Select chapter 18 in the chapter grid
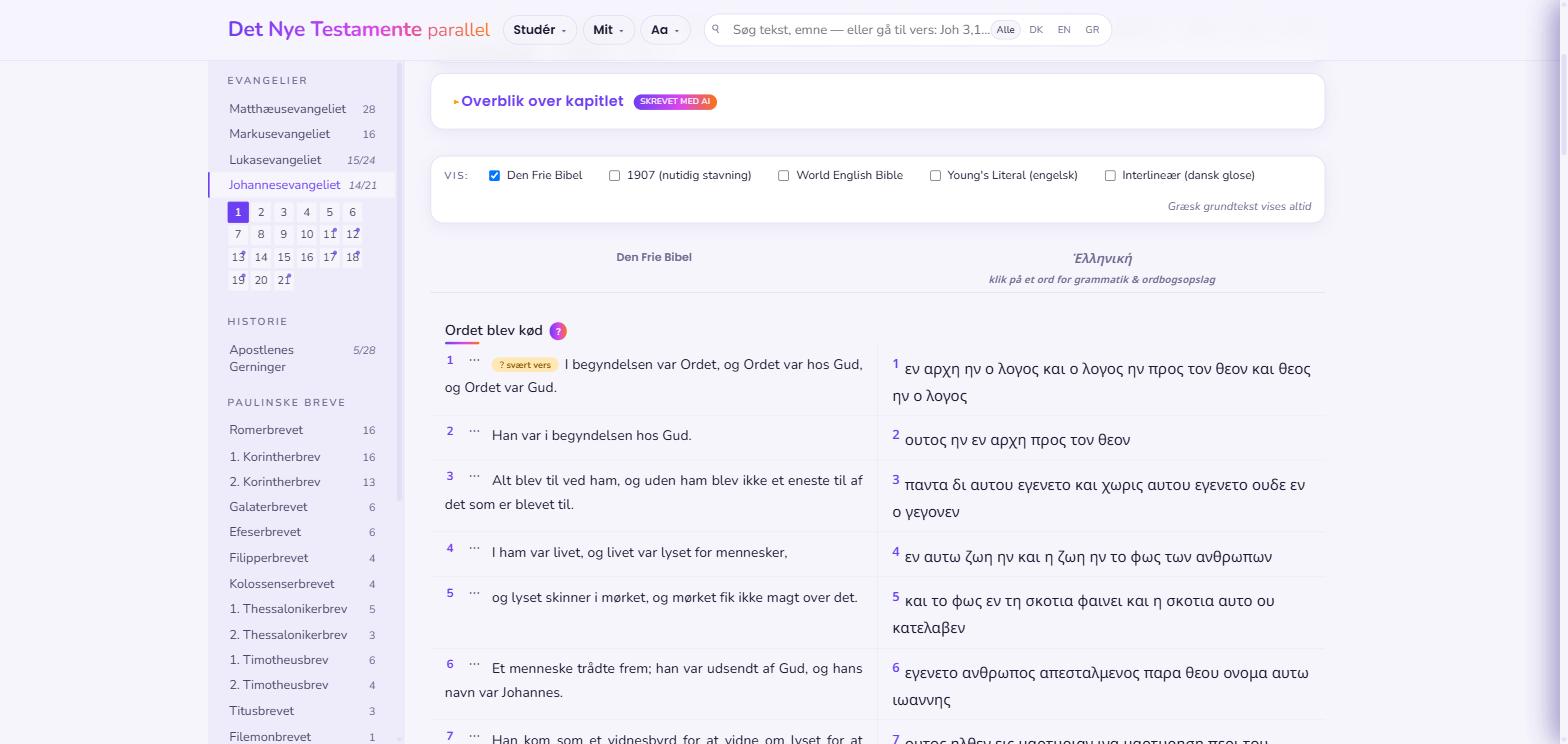The image size is (1568, 744). [x=352, y=257]
